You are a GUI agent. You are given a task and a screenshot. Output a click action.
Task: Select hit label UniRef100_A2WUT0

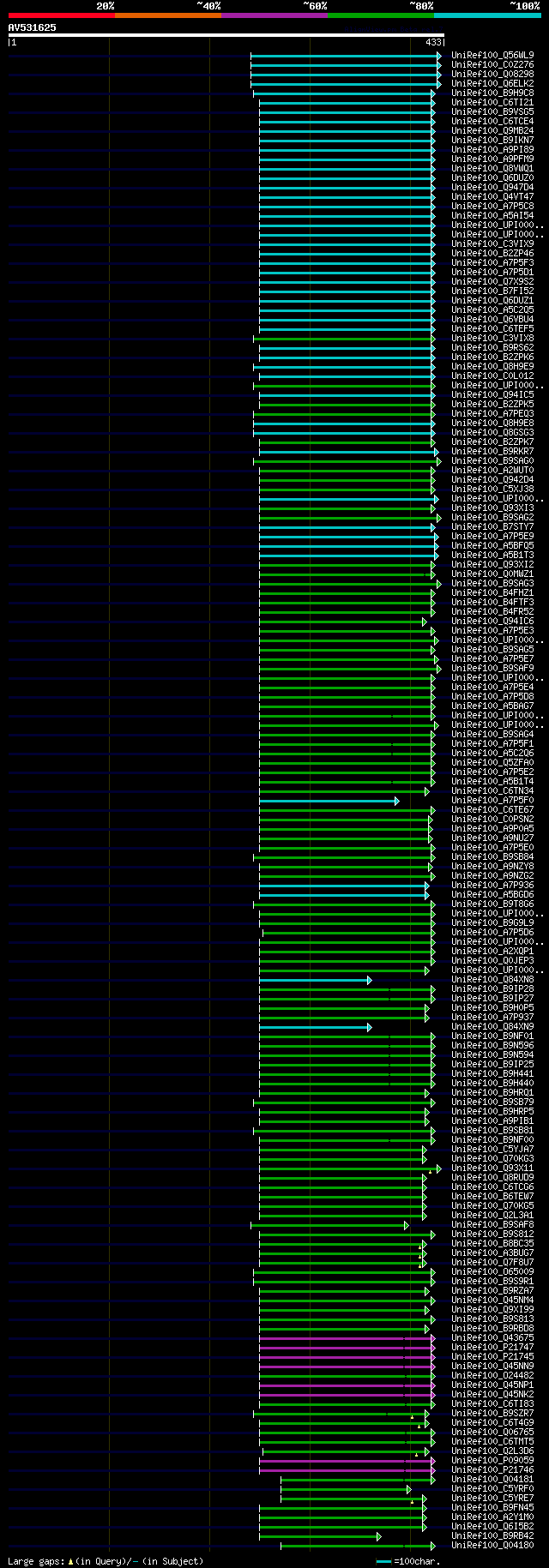(x=492, y=471)
